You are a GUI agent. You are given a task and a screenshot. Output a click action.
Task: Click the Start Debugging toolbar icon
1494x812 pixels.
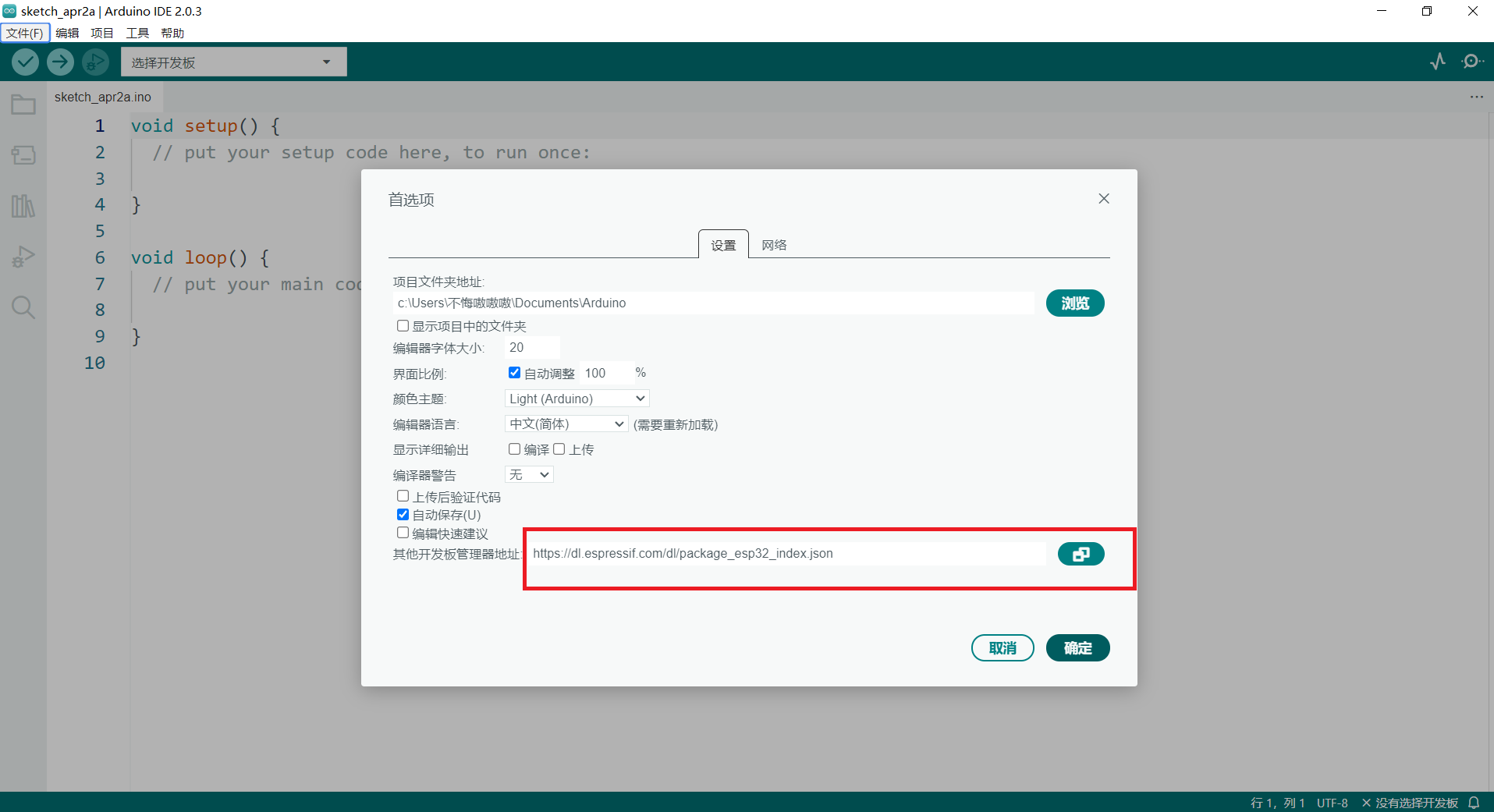pos(95,62)
